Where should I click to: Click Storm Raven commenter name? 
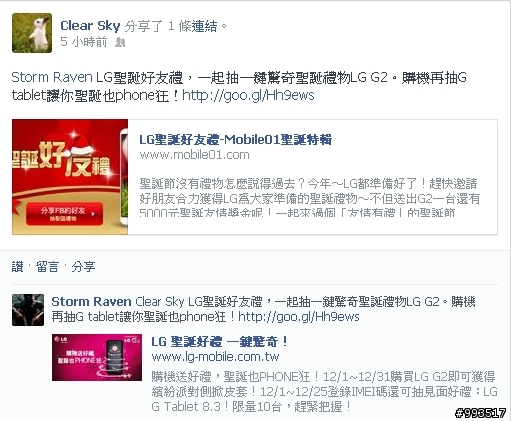91,302
